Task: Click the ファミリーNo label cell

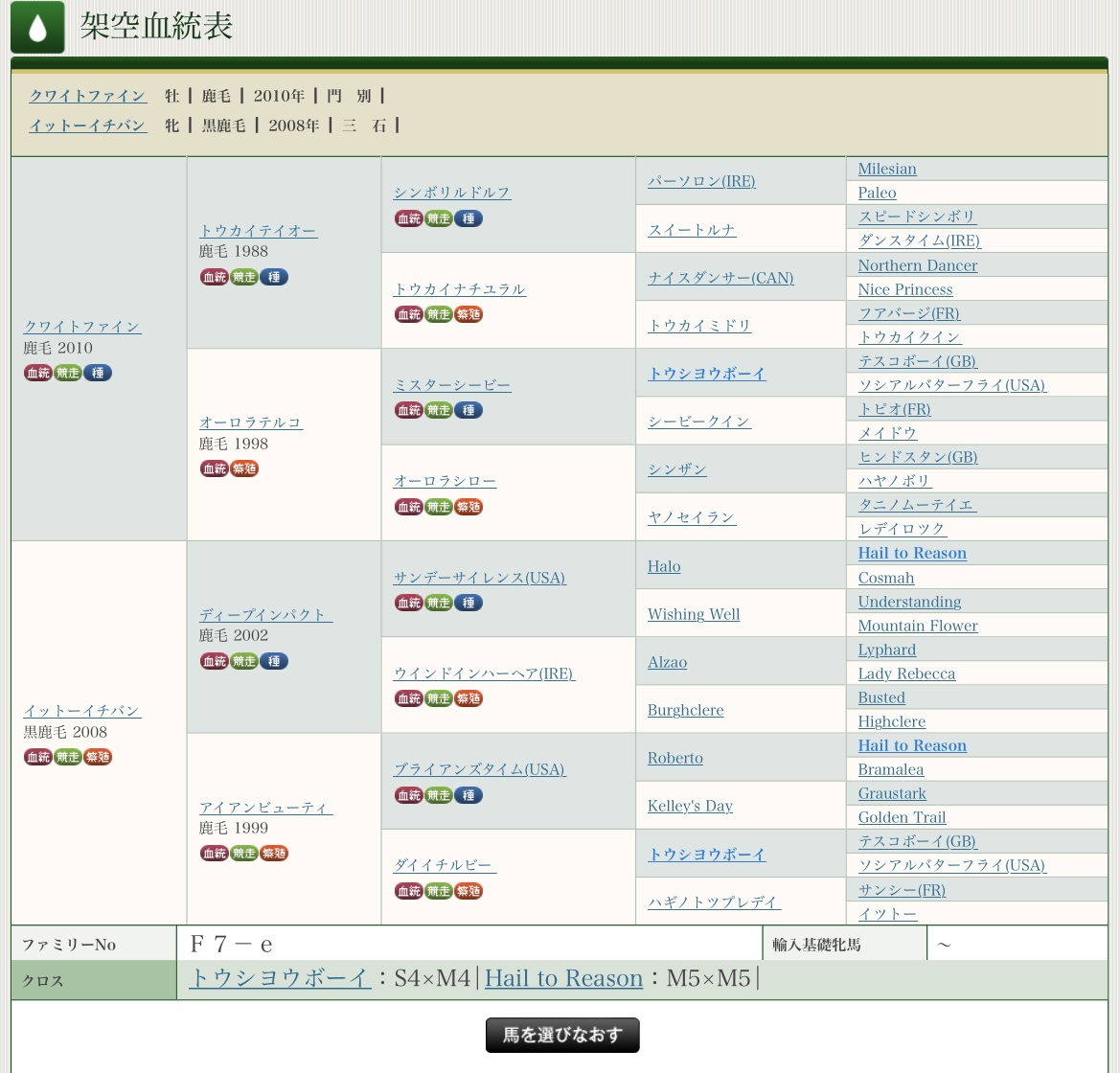Action: pos(94,944)
